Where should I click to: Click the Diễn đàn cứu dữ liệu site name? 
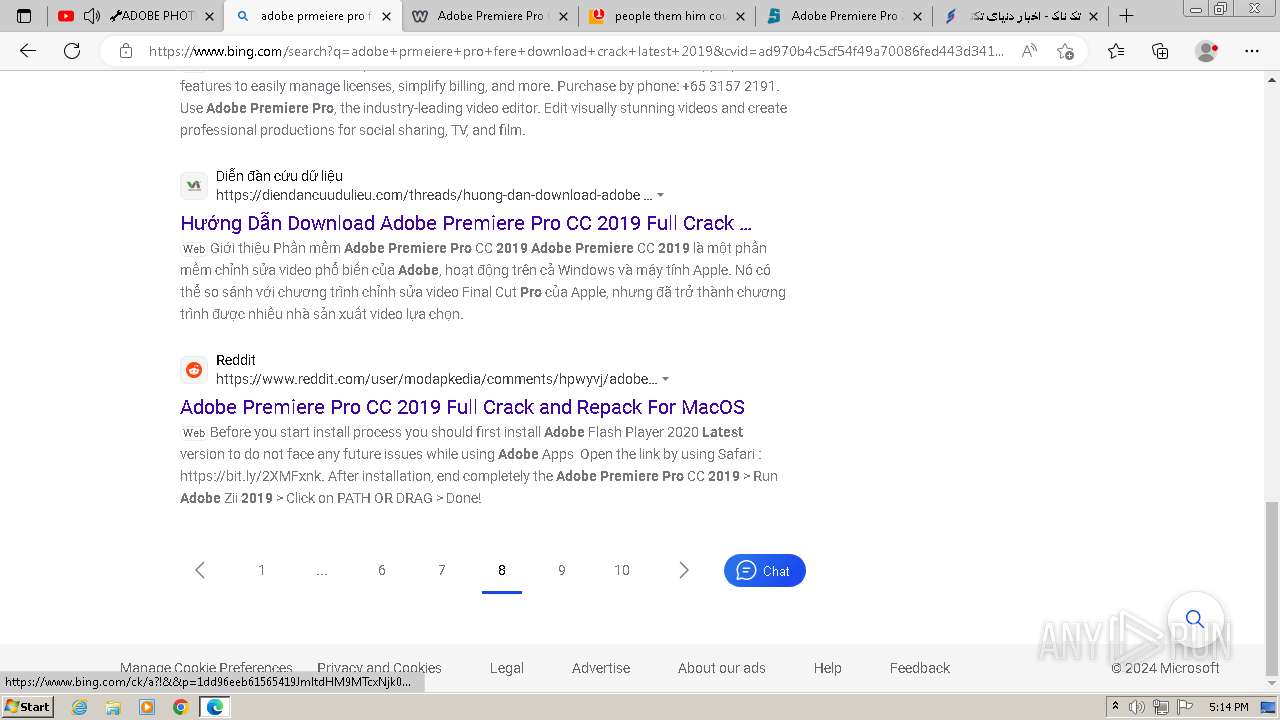click(x=279, y=176)
